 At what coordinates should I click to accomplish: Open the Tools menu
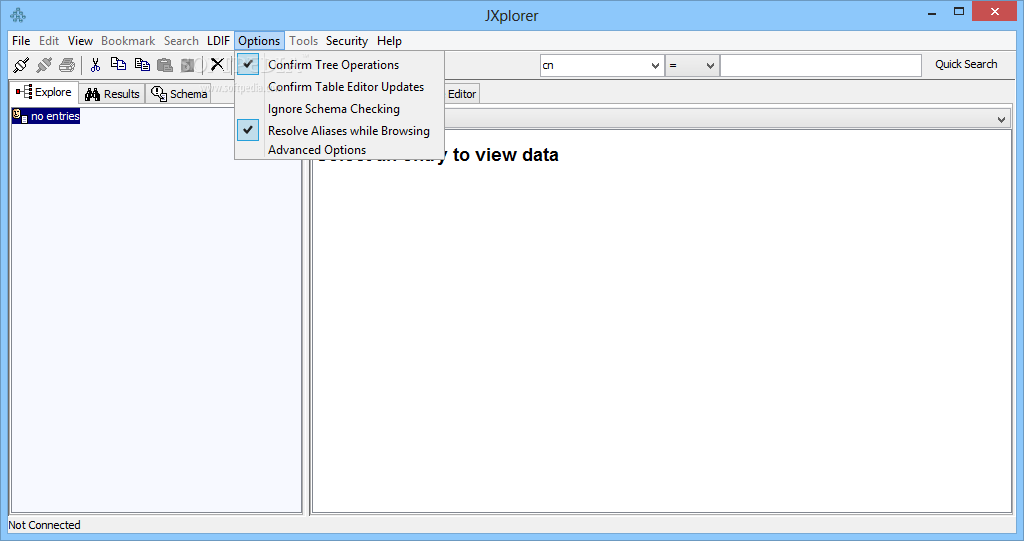click(304, 41)
